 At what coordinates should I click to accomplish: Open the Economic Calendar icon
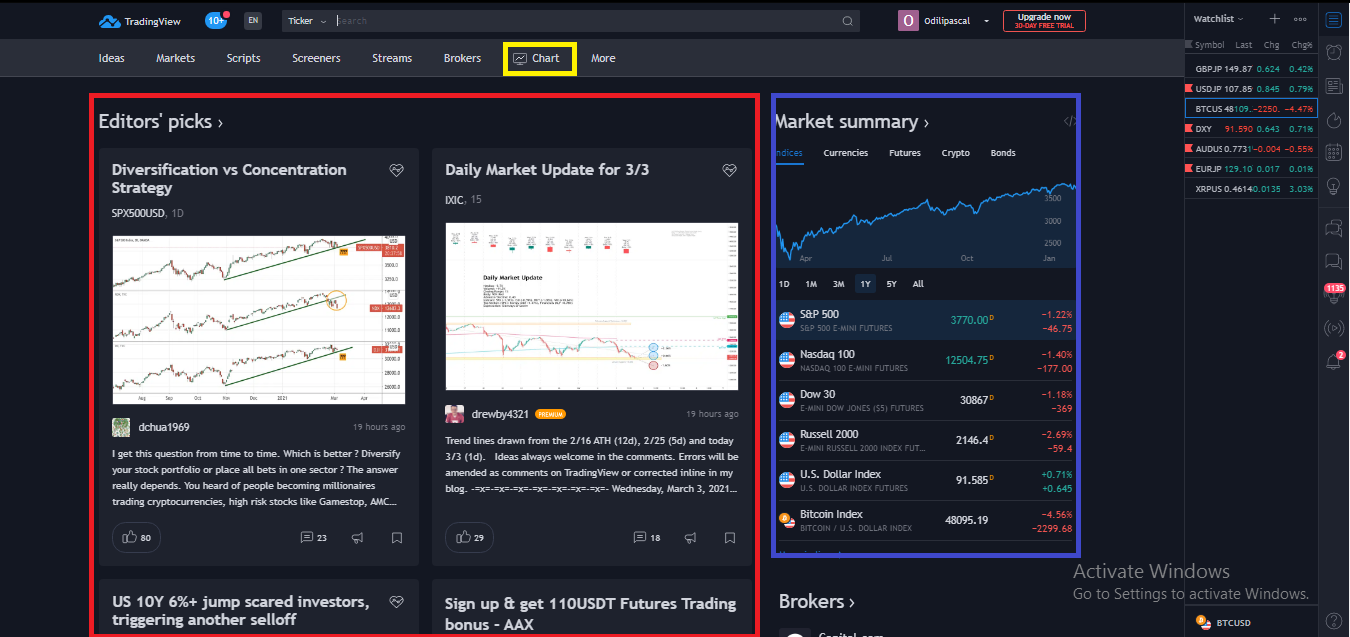tap(1333, 153)
